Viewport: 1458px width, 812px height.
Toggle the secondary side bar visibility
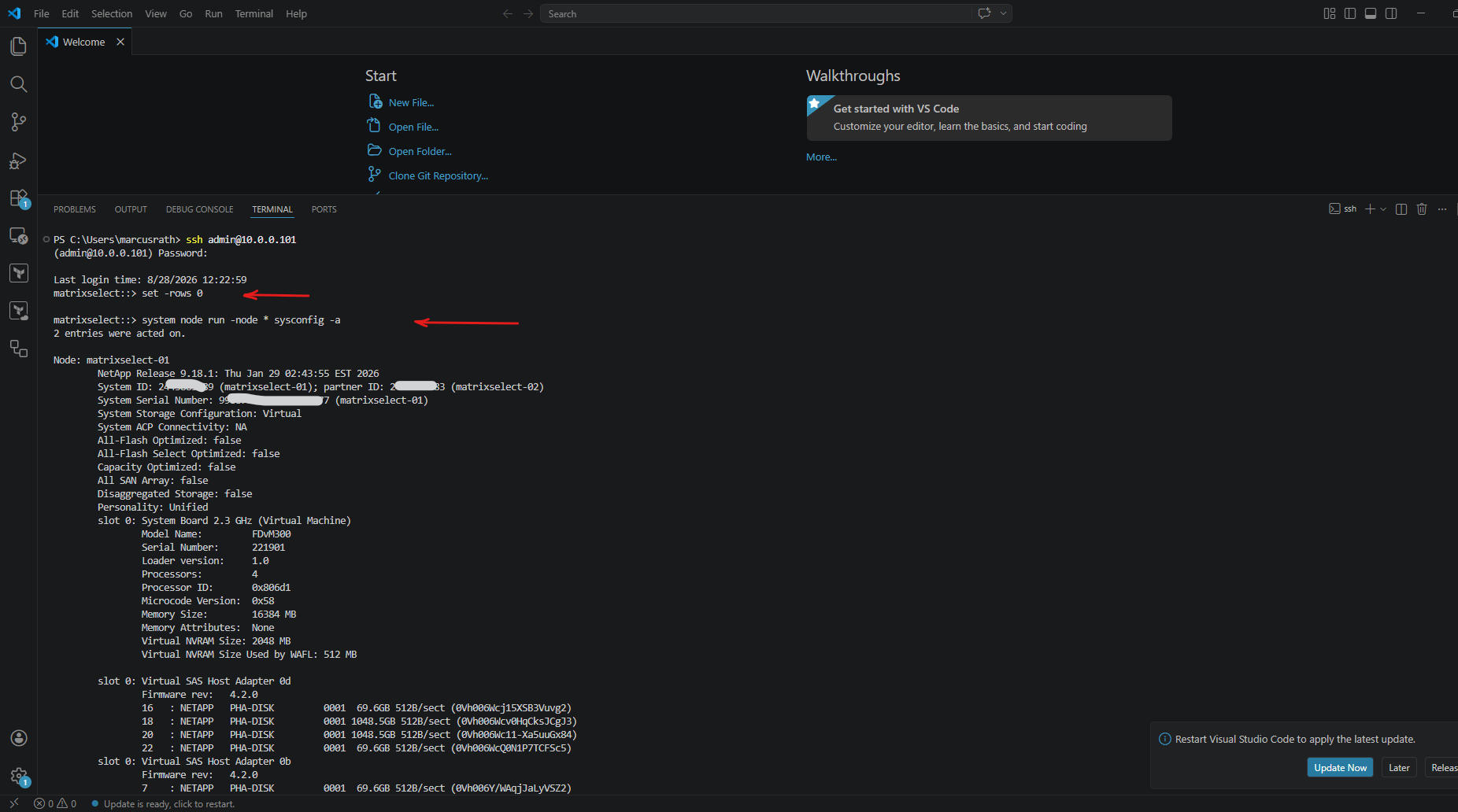click(x=1391, y=13)
